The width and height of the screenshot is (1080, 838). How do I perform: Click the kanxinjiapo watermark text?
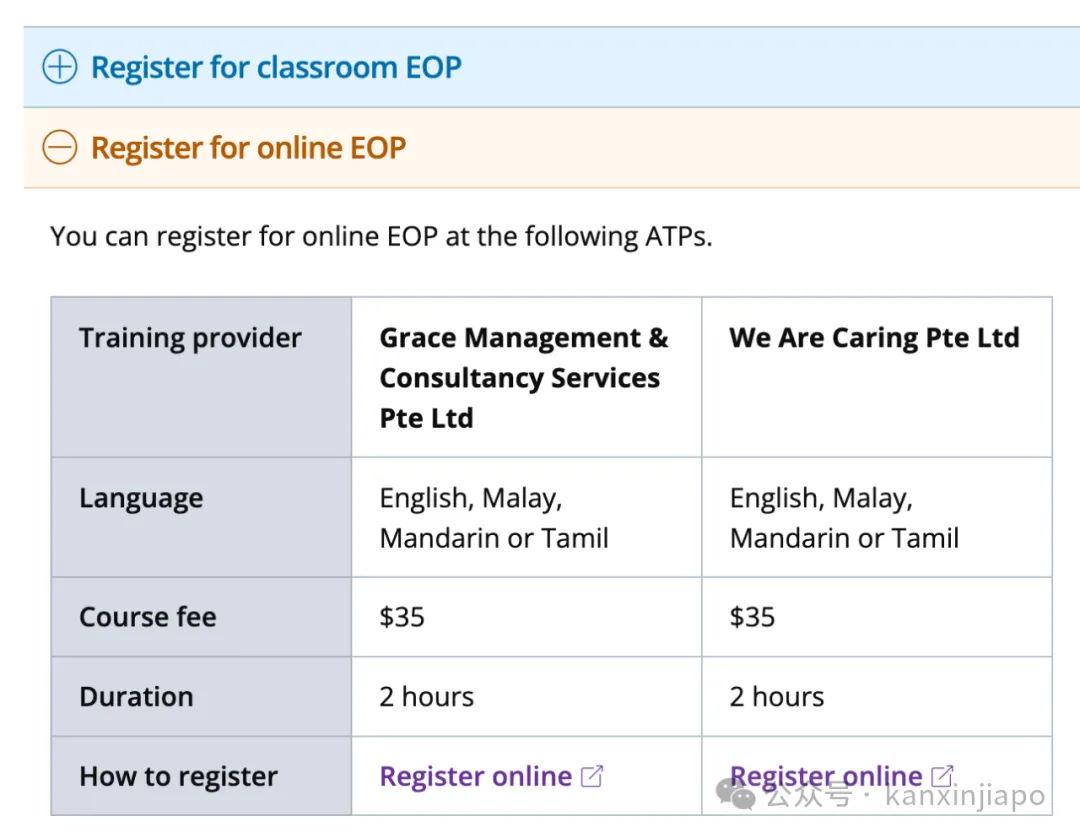965,795
